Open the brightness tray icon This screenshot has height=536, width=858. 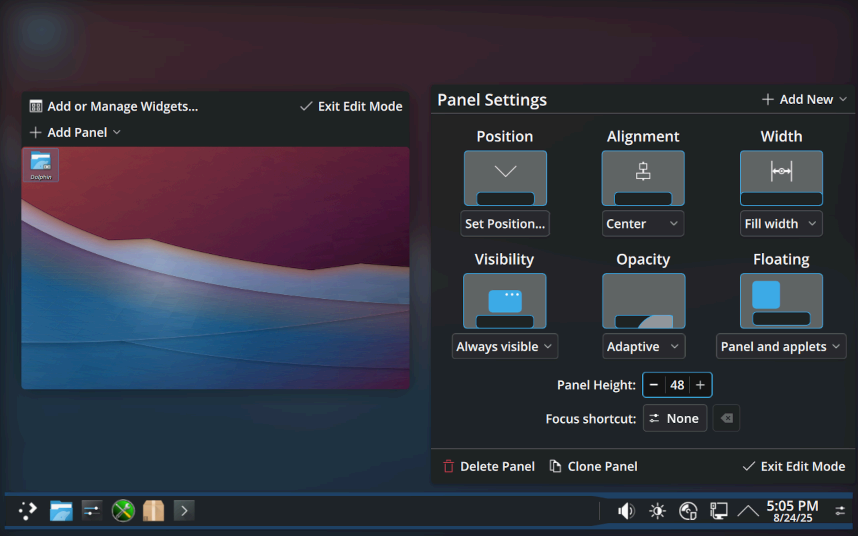pyautogui.click(x=657, y=511)
